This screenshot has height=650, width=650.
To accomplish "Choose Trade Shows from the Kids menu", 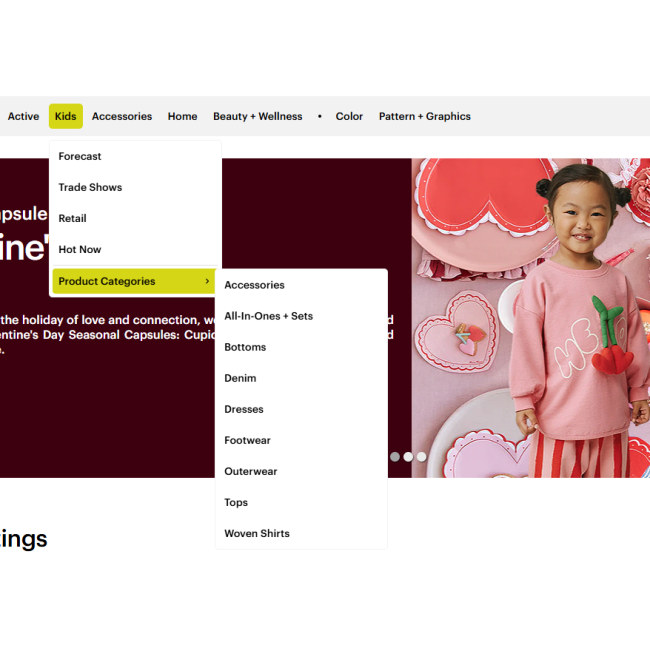I will click(x=90, y=187).
